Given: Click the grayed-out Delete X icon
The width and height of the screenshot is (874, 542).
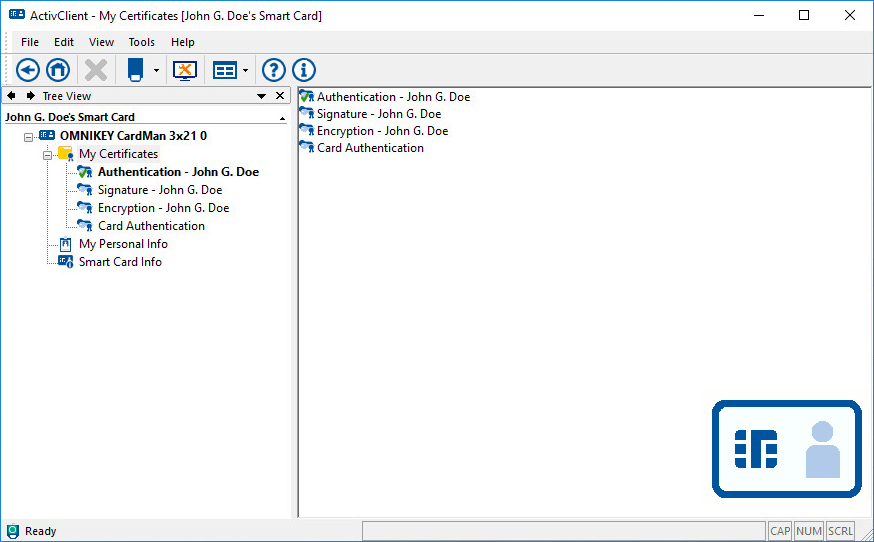Looking at the screenshot, I should [96, 70].
